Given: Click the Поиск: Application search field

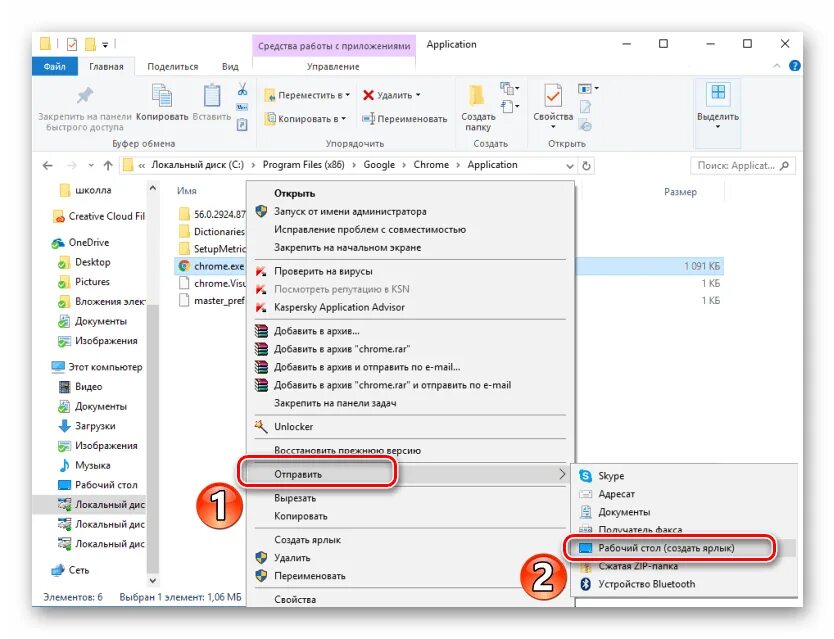Looking at the screenshot, I should pos(743,165).
